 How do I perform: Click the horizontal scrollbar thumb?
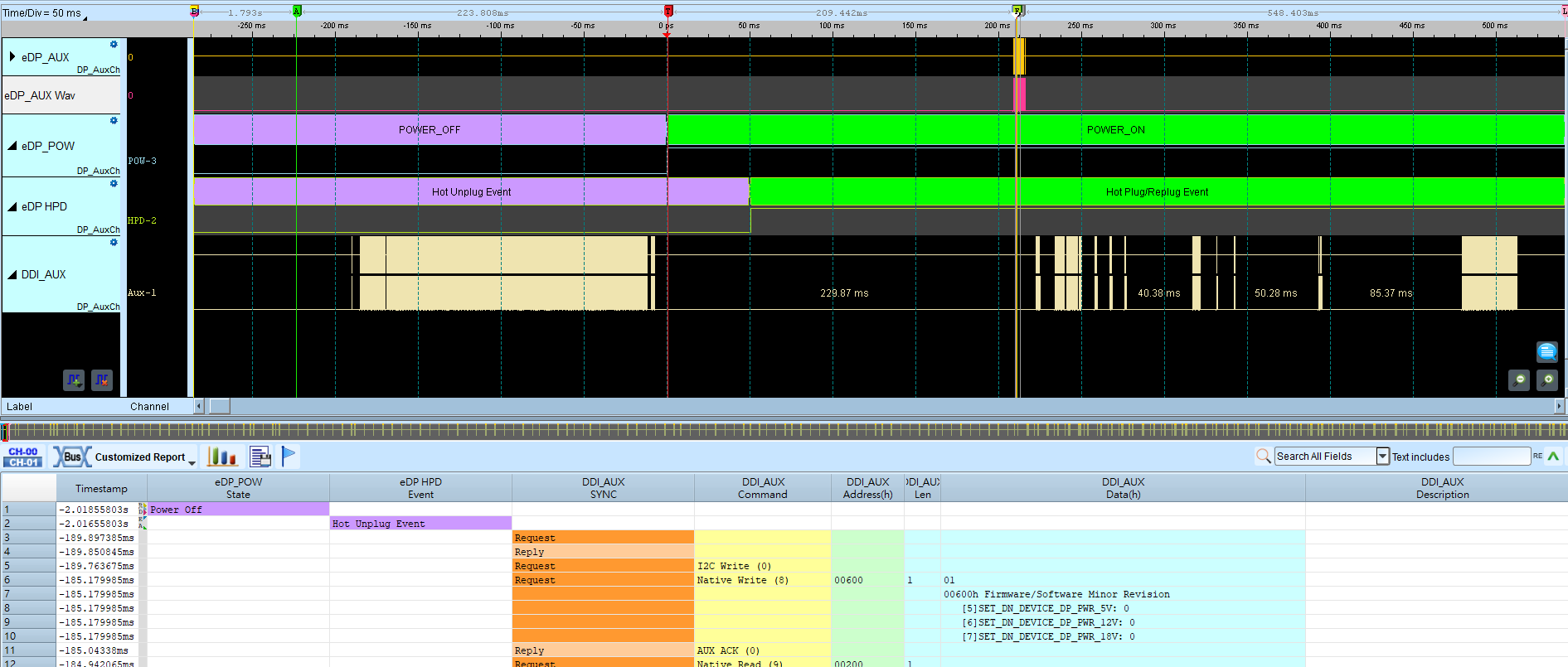tap(220, 406)
